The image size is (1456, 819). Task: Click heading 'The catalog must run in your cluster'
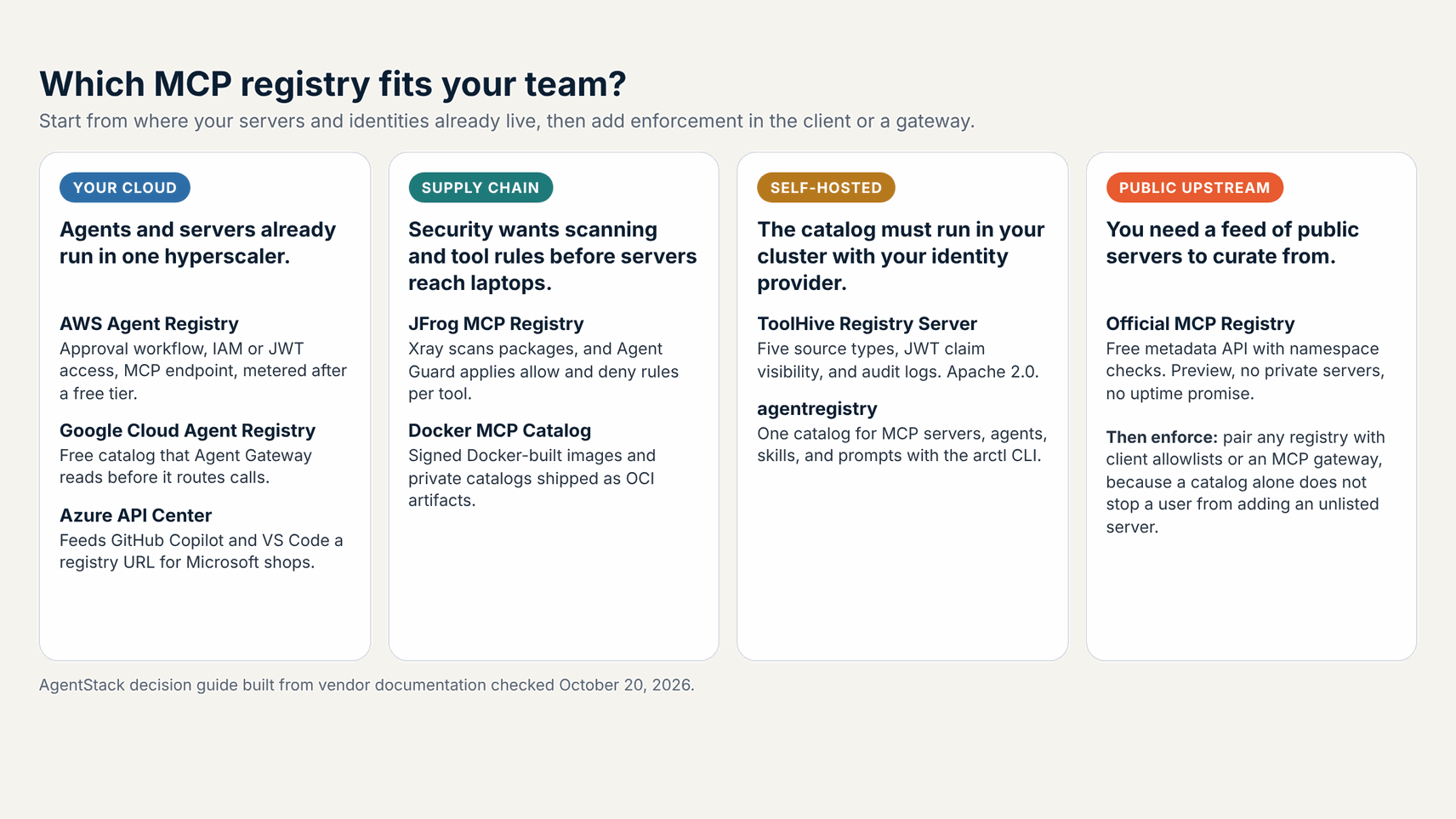tap(901, 256)
